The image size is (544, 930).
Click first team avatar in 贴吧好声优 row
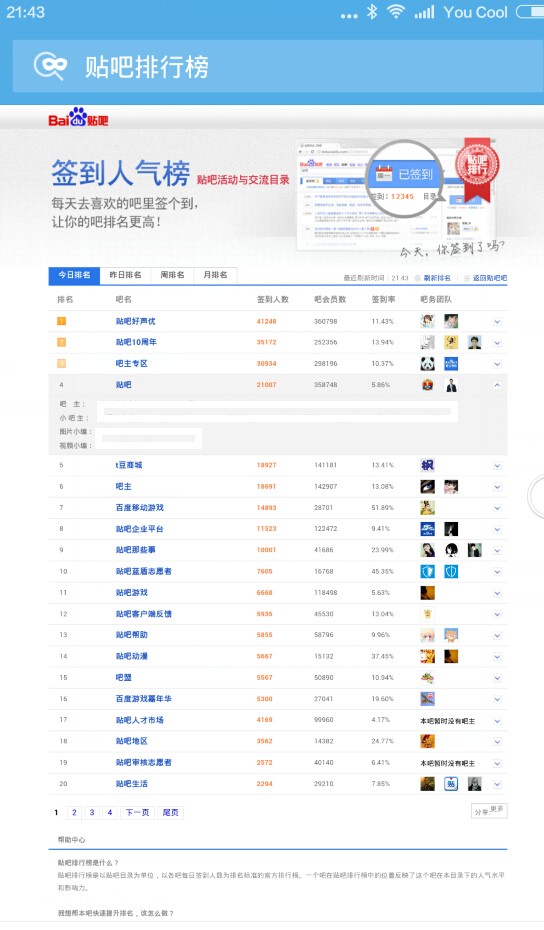click(427, 321)
